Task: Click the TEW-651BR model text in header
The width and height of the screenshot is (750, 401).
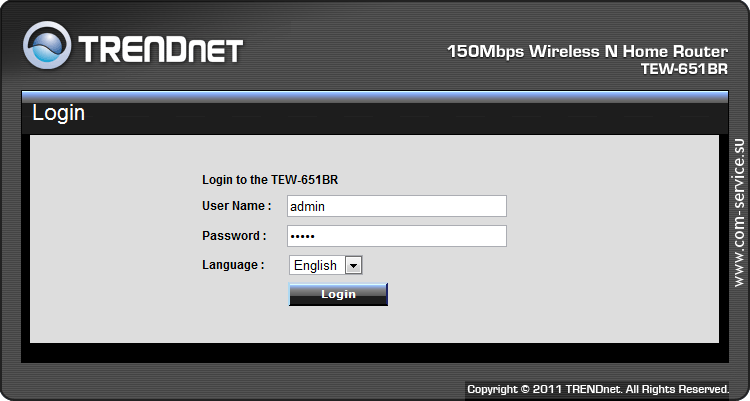Action: point(684,69)
